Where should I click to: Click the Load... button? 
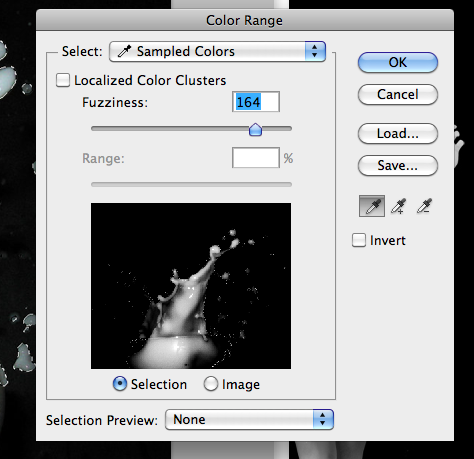(x=398, y=133)
